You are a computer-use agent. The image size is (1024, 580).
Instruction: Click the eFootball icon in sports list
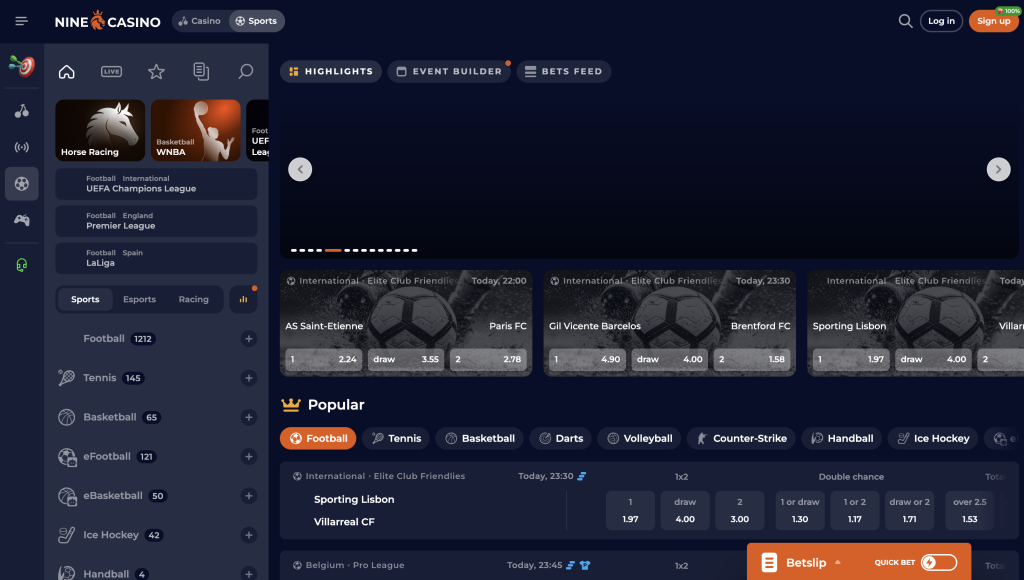coord(67,457)
